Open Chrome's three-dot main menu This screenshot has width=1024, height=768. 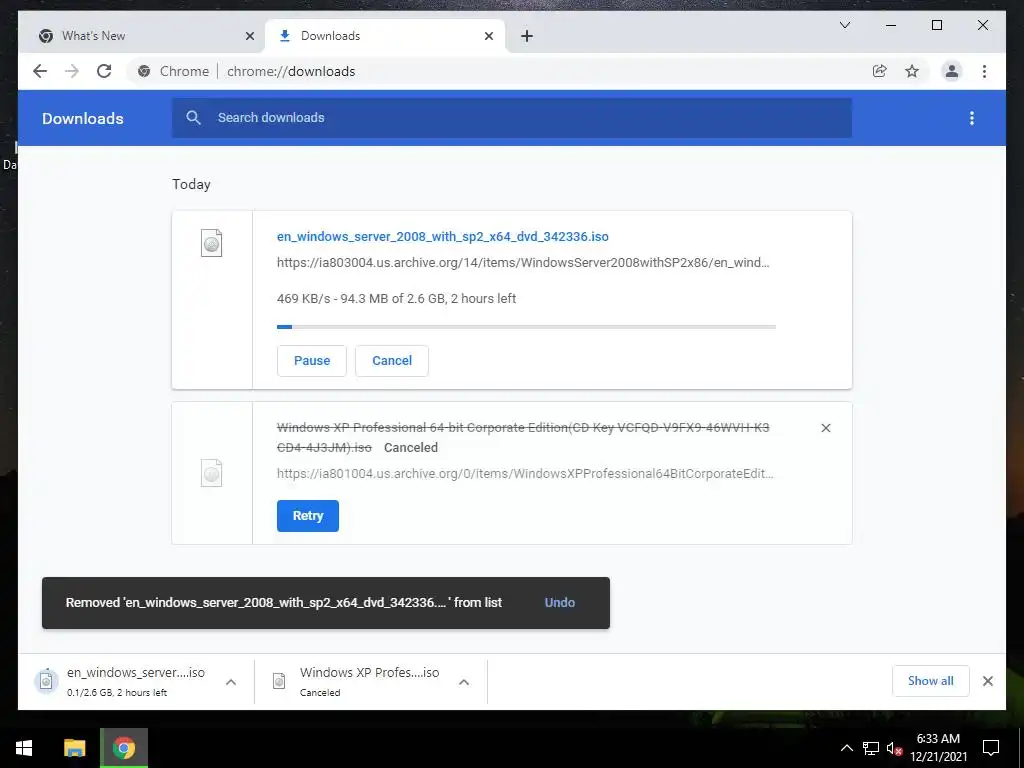click(984, 71)
